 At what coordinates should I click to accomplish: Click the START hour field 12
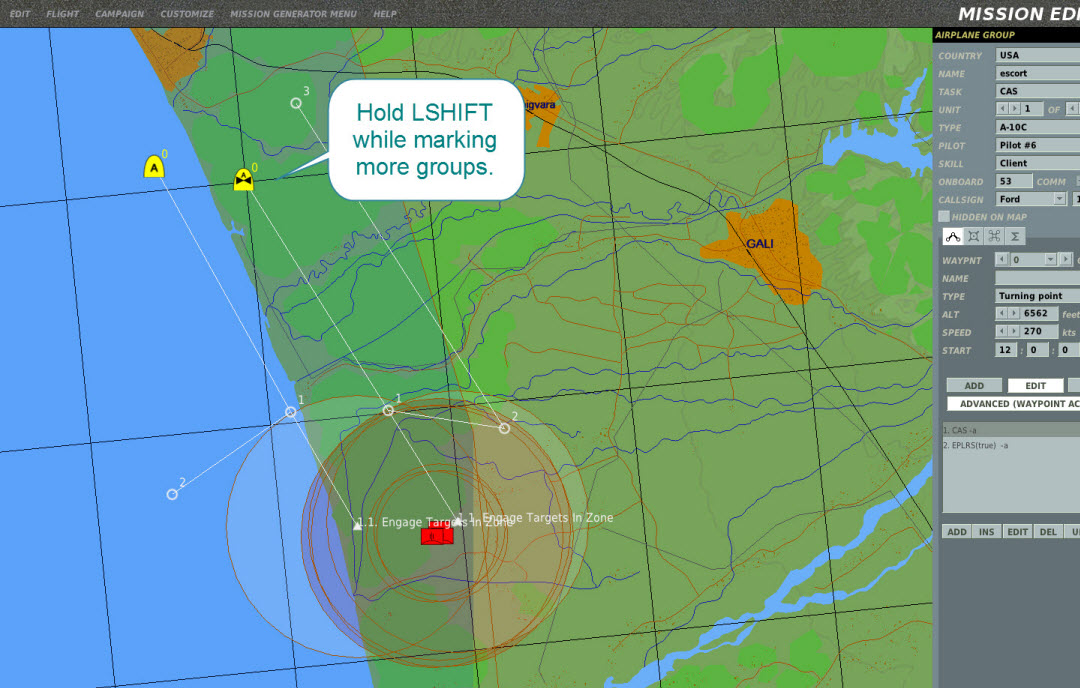point(1006,350)
